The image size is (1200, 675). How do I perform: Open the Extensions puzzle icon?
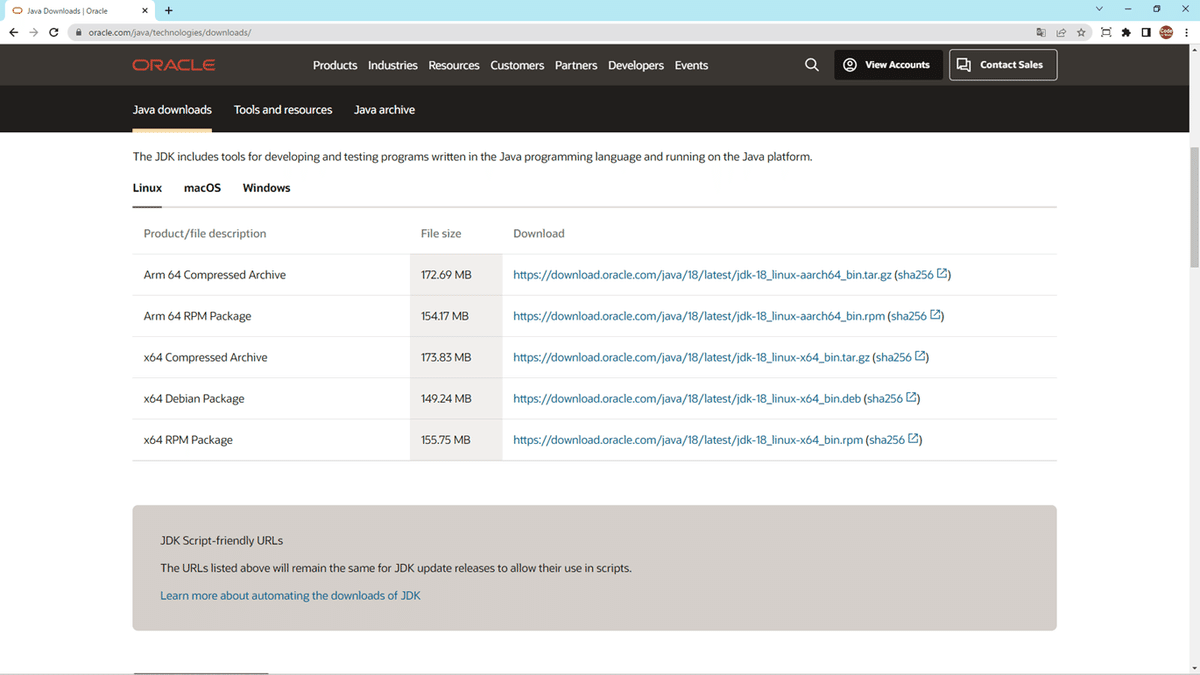point(1127,32)
